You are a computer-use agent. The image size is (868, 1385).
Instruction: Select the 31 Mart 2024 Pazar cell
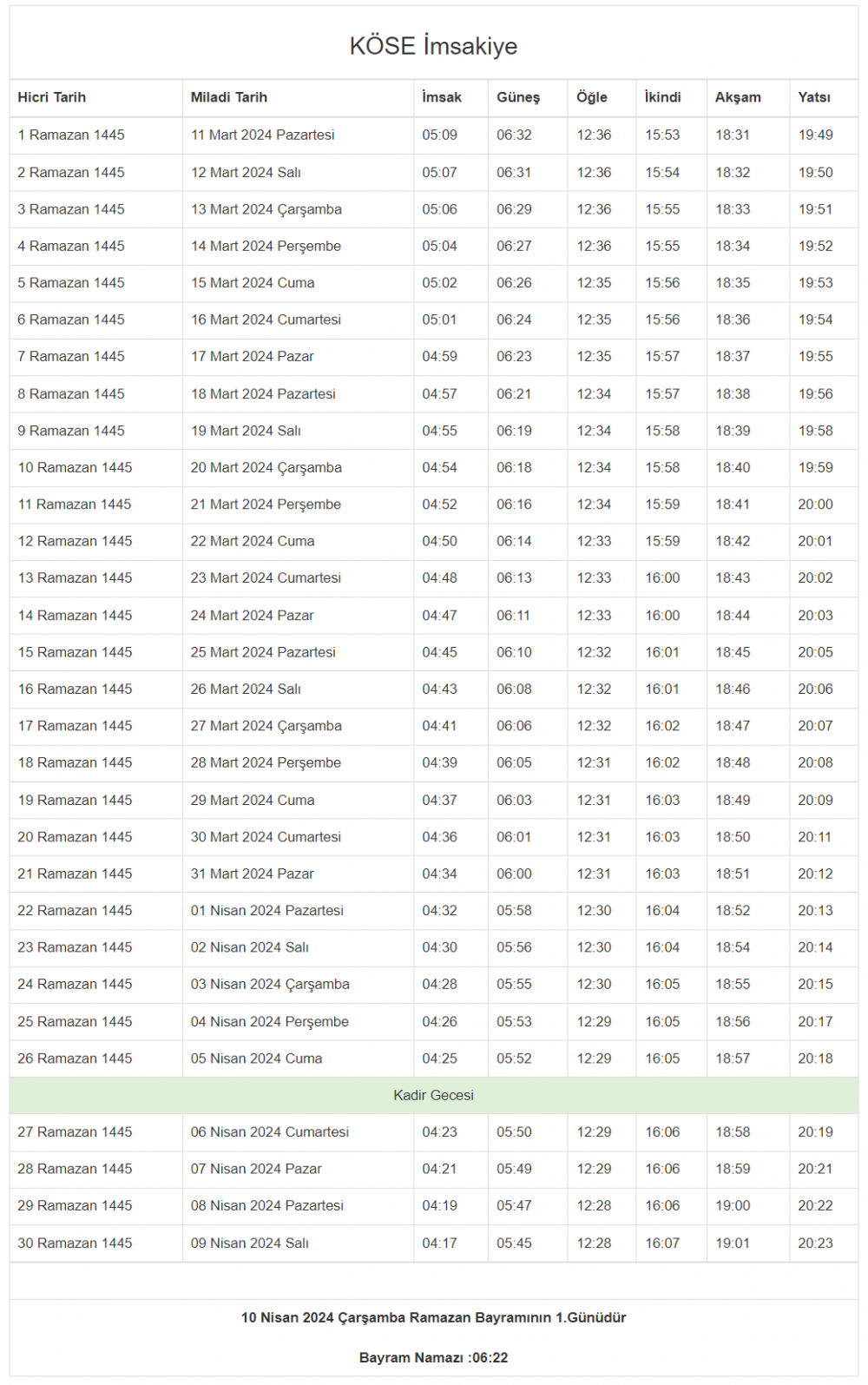point(252,874)
